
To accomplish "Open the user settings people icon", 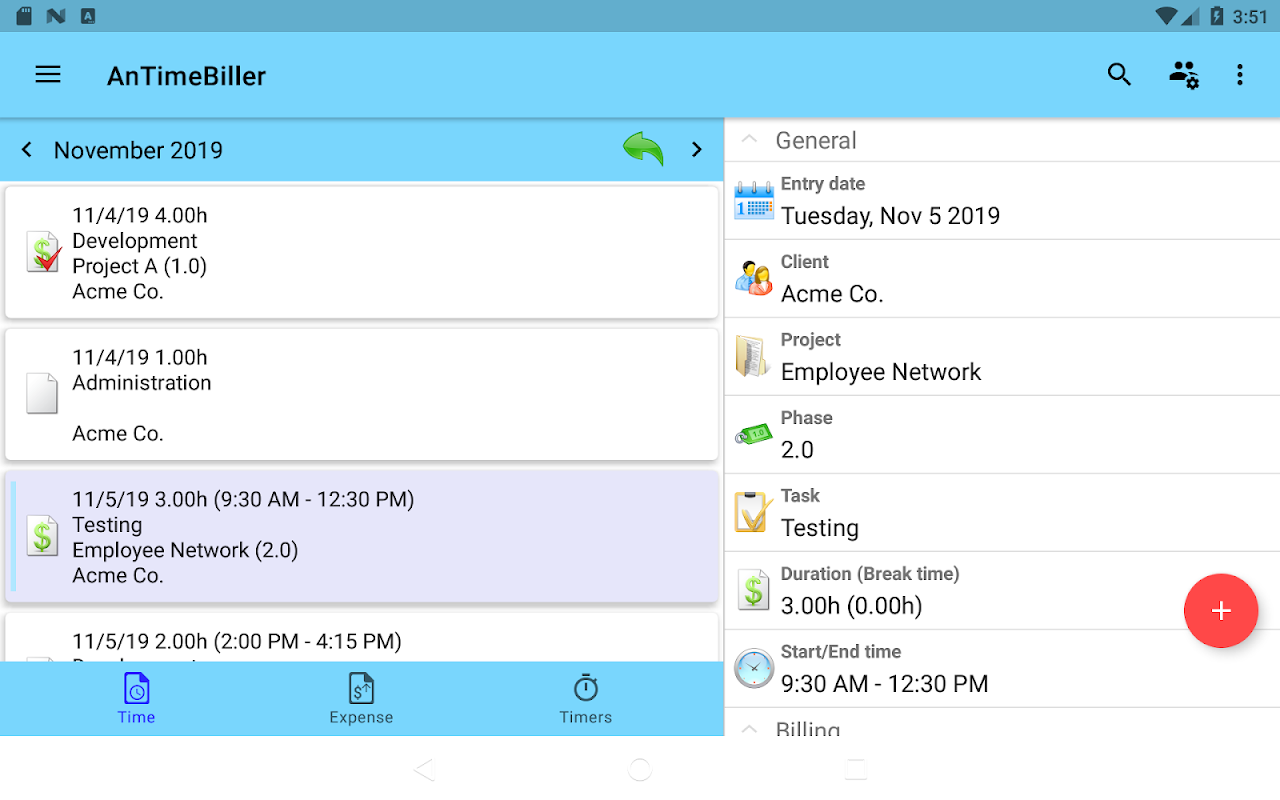I will [1184, 75].
